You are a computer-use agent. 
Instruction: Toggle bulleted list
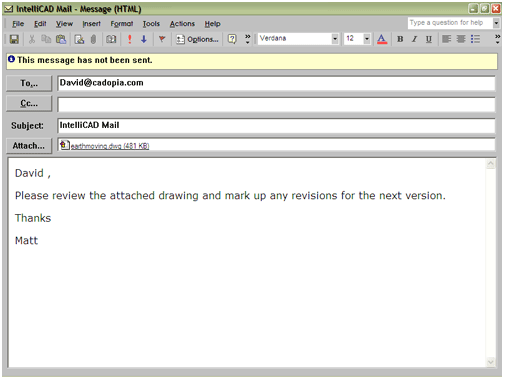point(475,39)
